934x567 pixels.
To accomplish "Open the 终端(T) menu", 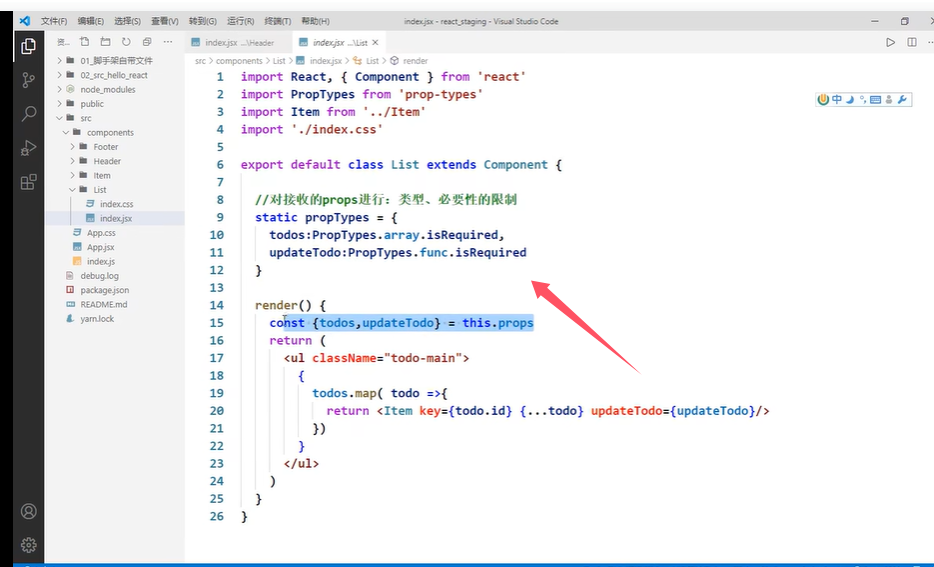I will click(x=278, y=21).
